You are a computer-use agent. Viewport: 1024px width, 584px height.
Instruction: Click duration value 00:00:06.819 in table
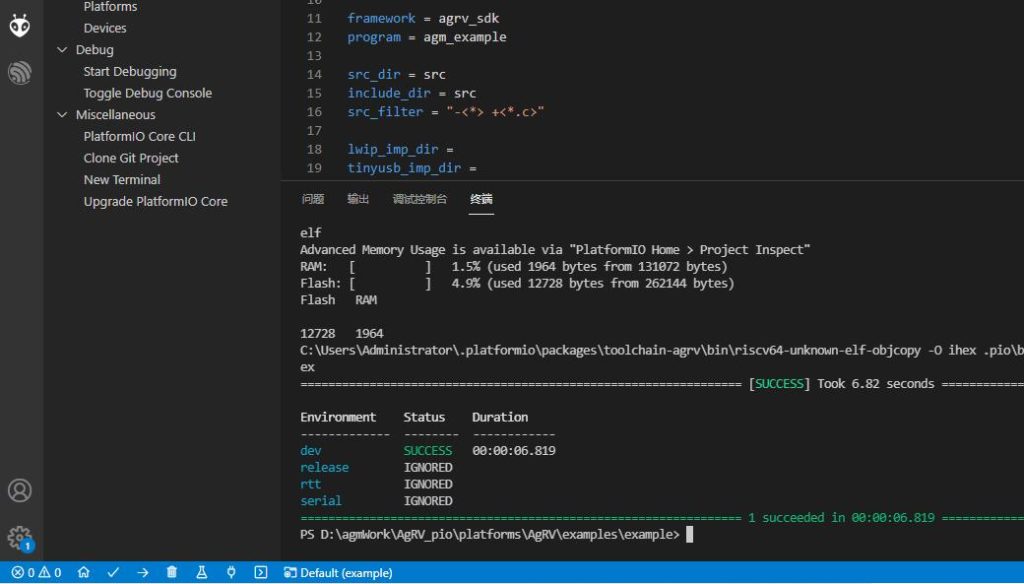point(514,451)
